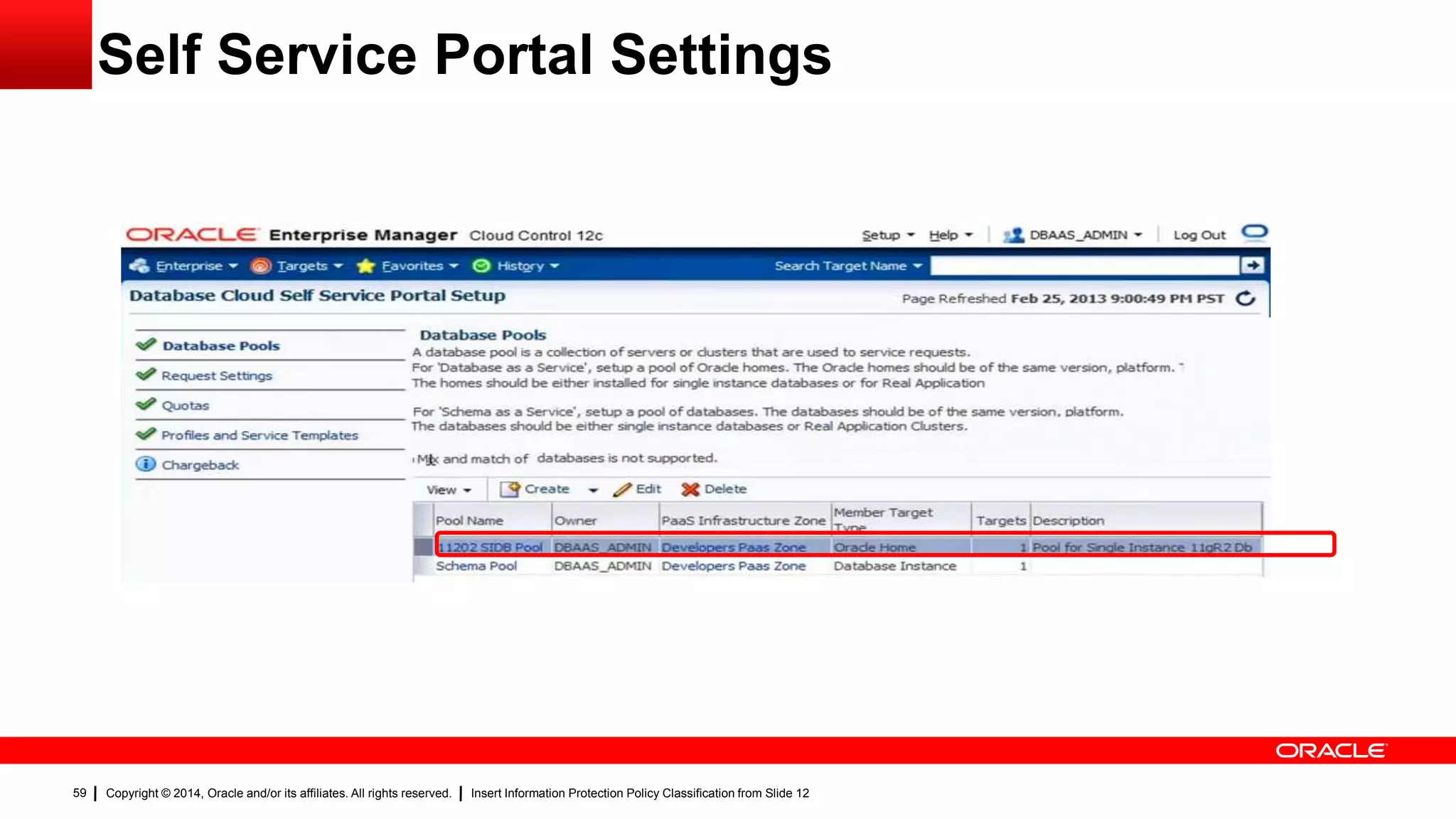Click the Targets bullseye icon
This screenshot has width=1456, height=819.
pyautogui.click(x=261, y=266)
